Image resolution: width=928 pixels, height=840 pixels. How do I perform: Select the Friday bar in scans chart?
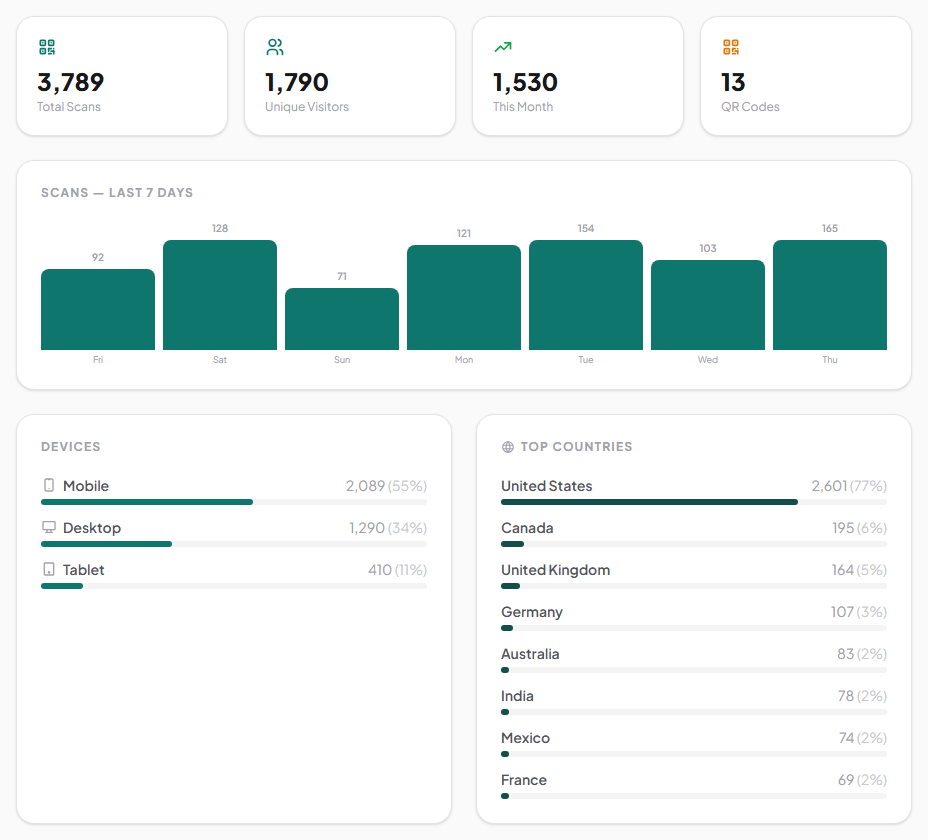98,310
